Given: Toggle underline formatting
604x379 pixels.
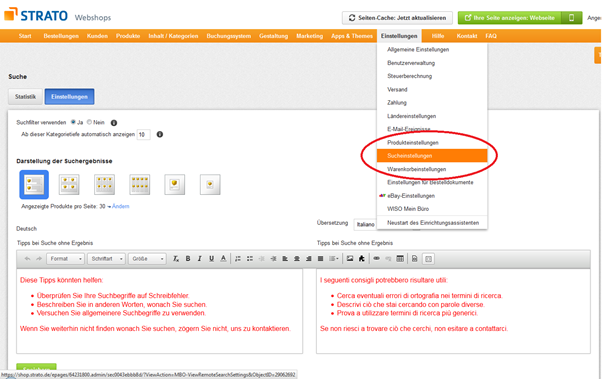Looking at the screenshot, I should [x=211, y=259].
